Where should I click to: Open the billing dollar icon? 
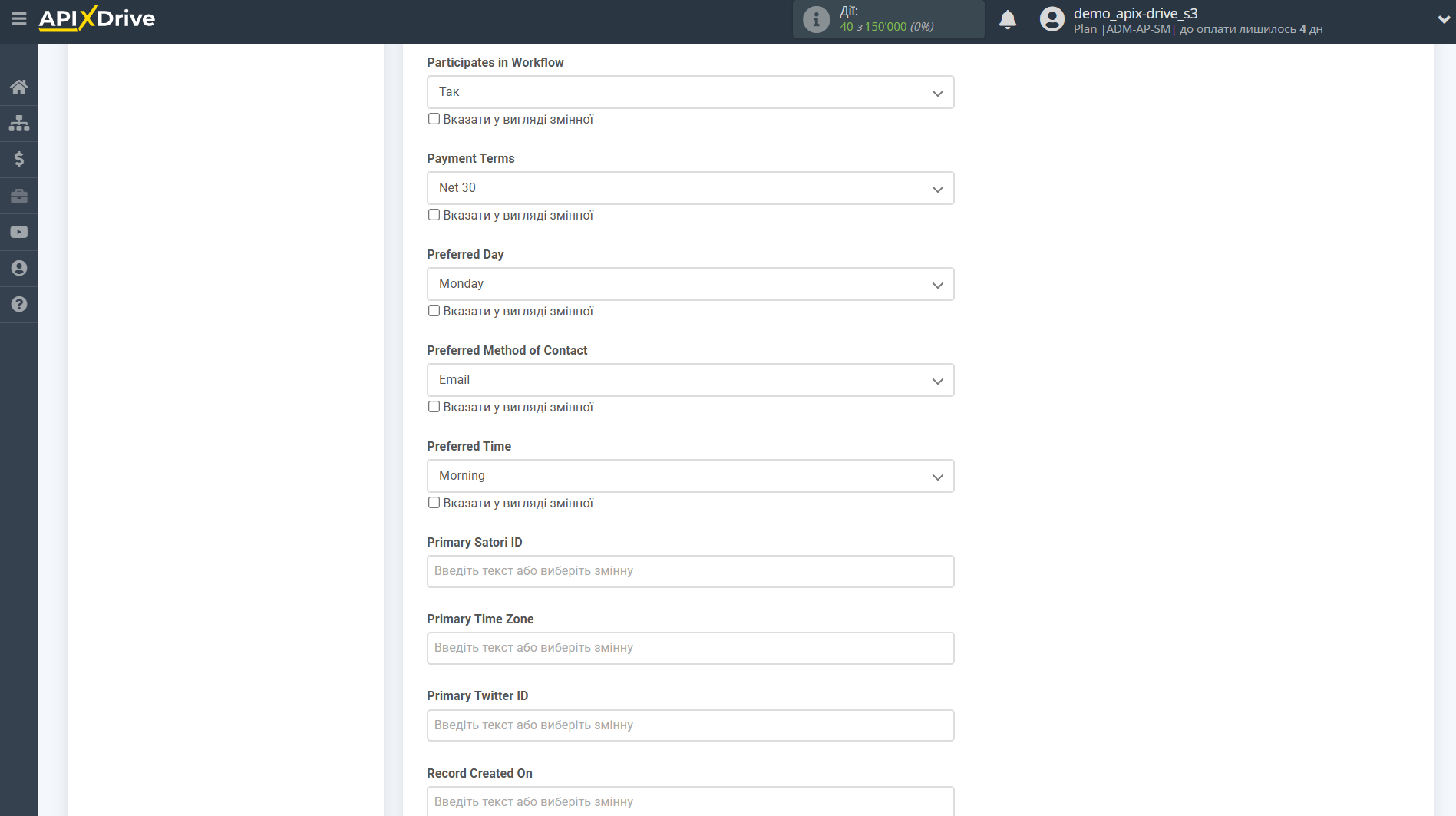pos(19,159)
